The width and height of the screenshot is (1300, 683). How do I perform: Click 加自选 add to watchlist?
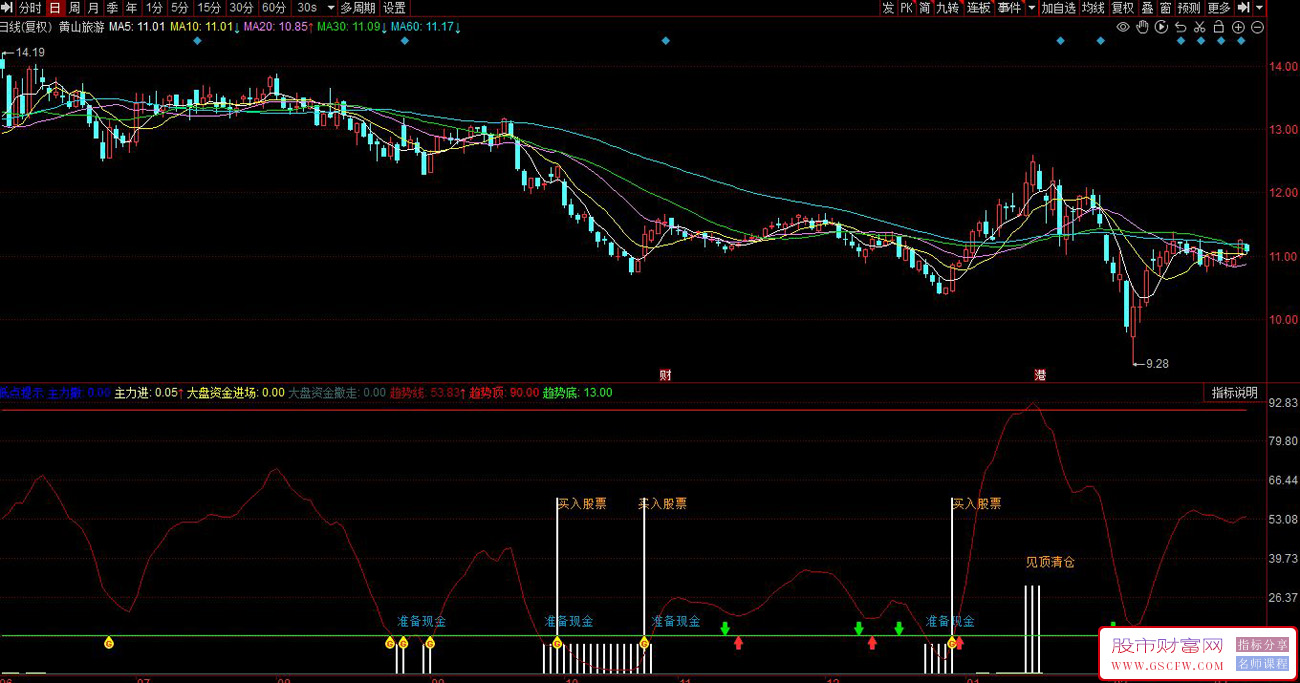coord(1059,8)
